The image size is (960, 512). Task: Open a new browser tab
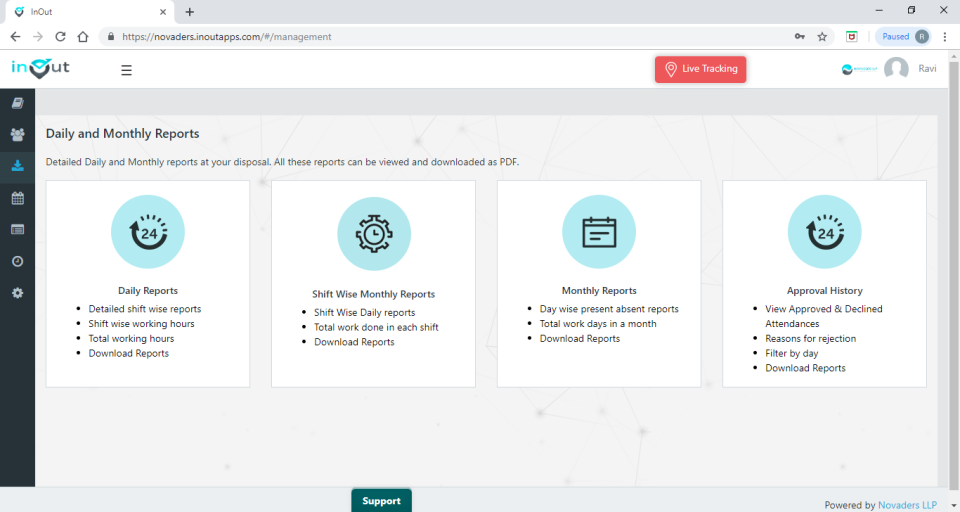click(x=190, y=12)
